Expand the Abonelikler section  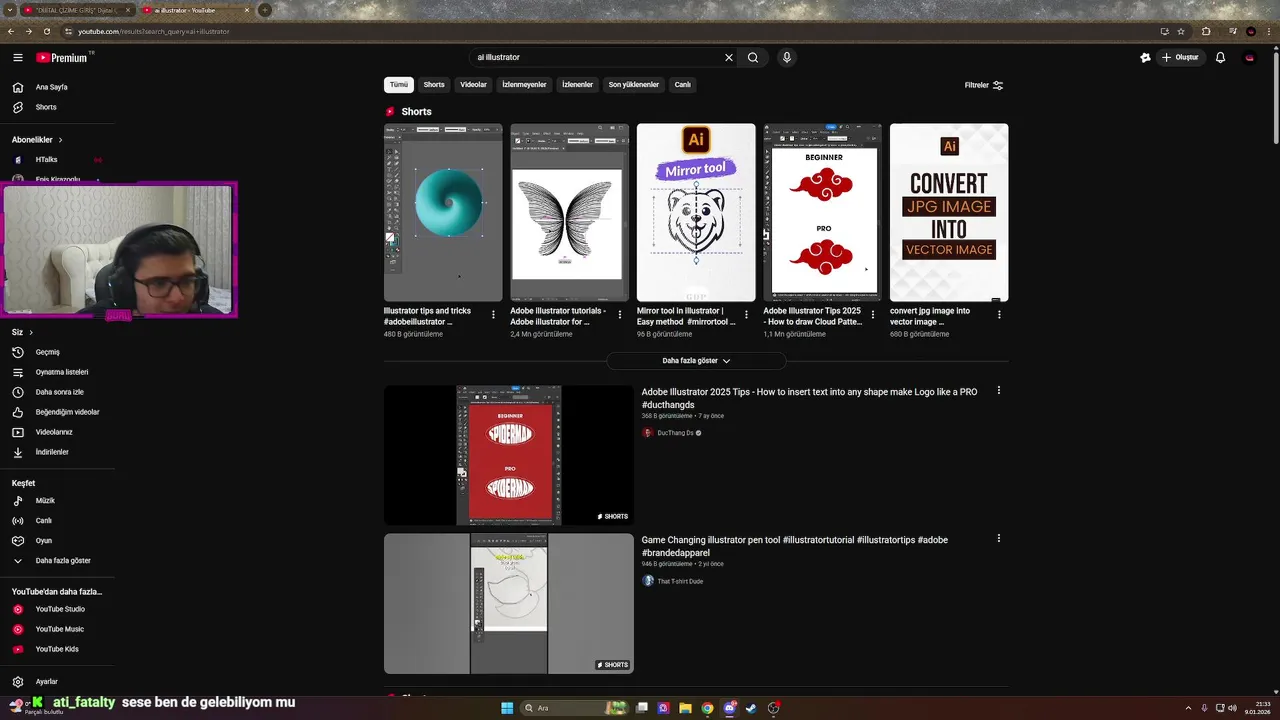37,140
